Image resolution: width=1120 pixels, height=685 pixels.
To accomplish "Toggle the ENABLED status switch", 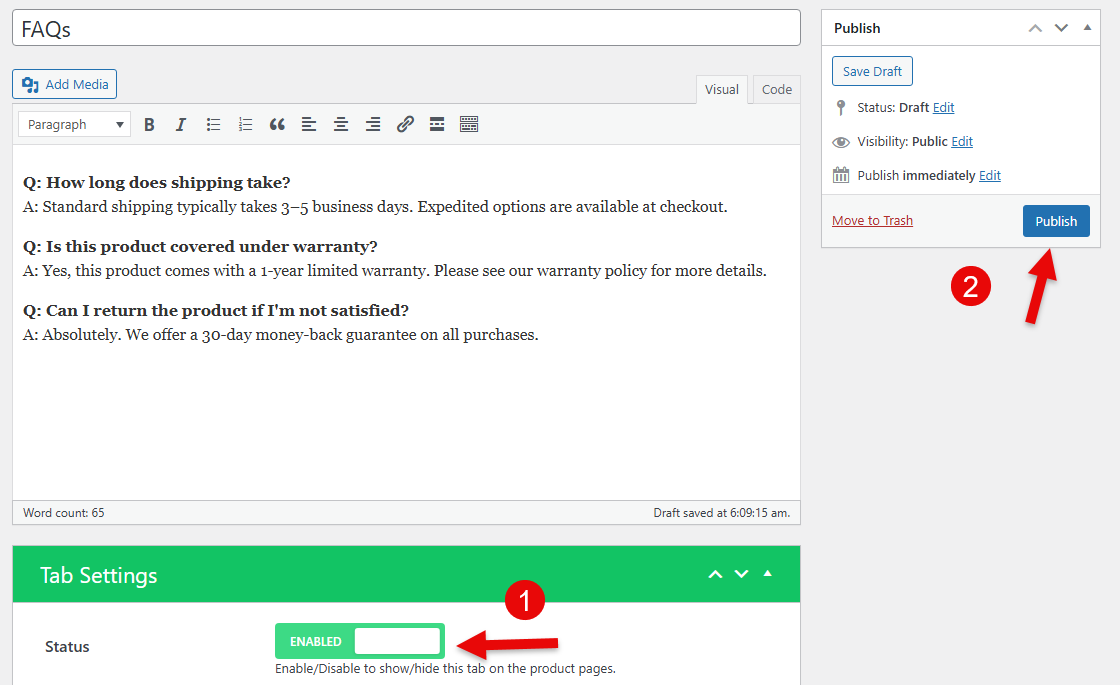I will (360, 641).
